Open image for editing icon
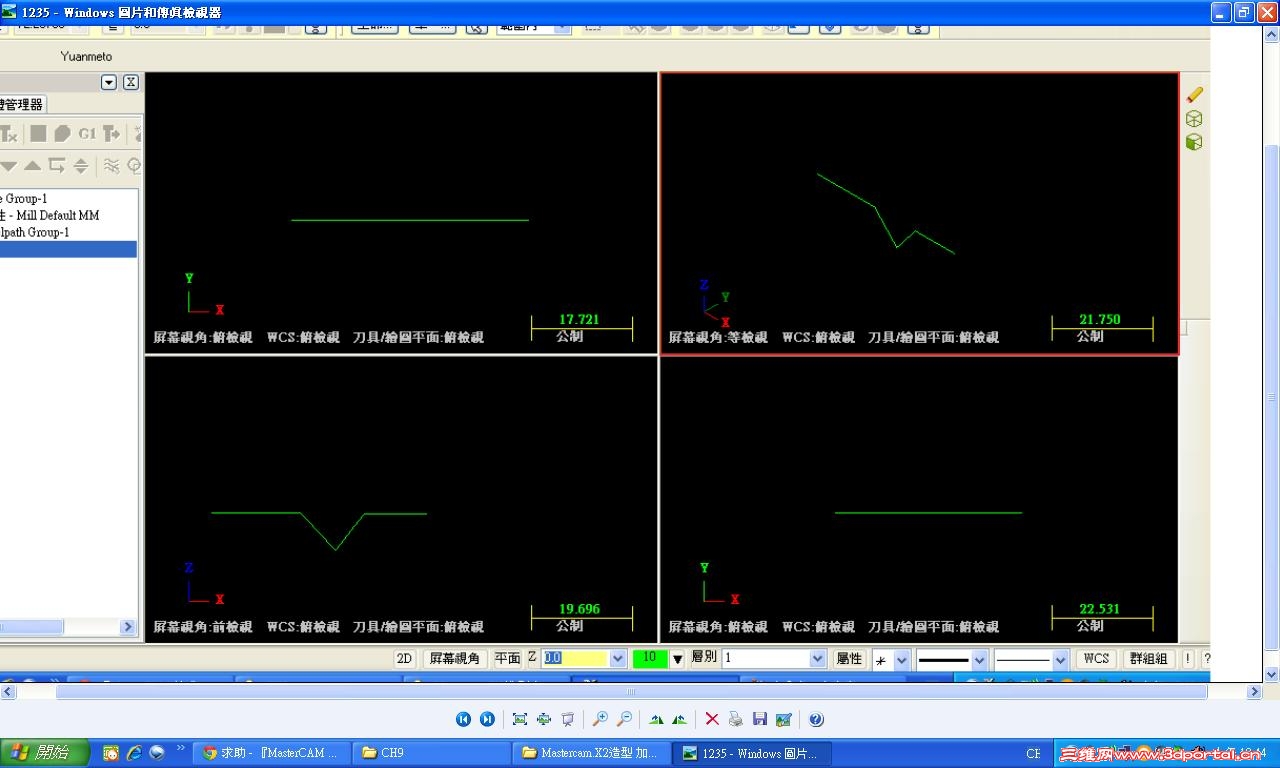 coord(784,719)
